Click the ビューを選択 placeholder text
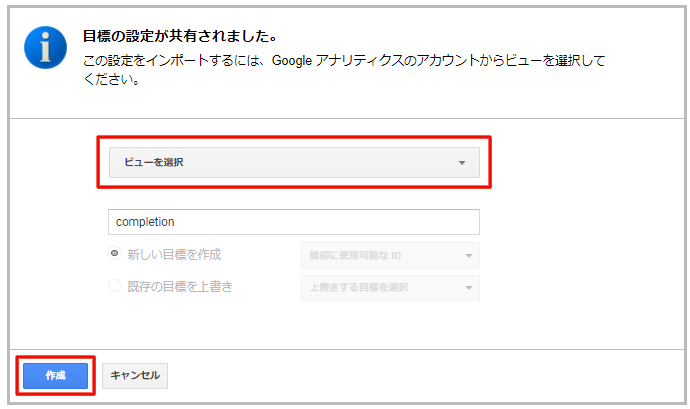This screenshot has width=690, height=409. pos(154,162)
